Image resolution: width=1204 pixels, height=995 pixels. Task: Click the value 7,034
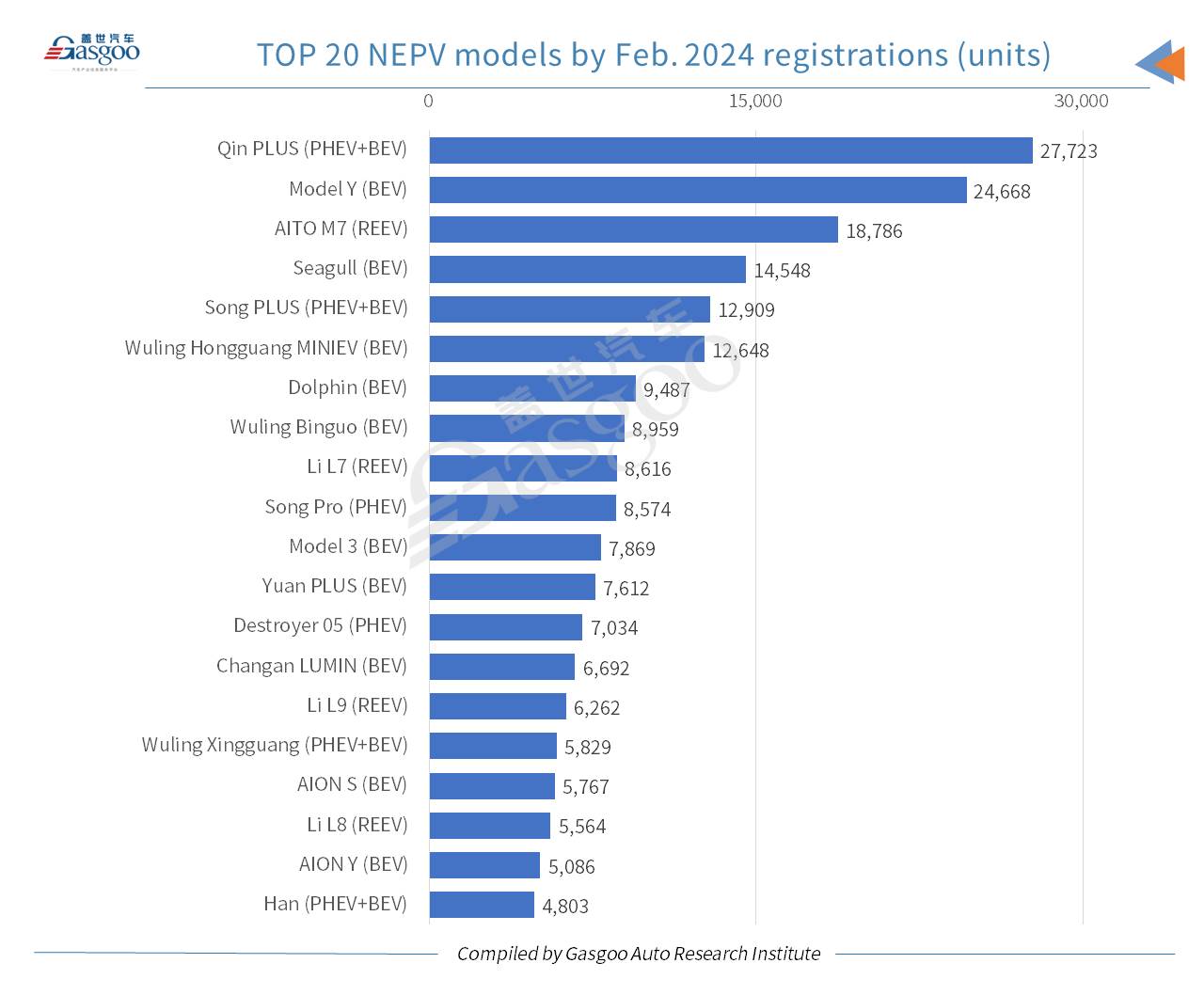pos(613,628)
